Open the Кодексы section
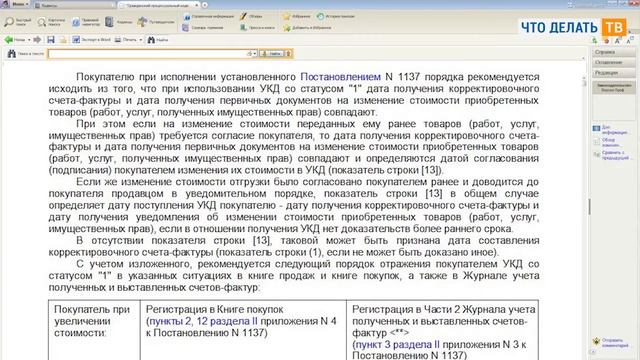This screenshot has width=640, height=360. 118,22
